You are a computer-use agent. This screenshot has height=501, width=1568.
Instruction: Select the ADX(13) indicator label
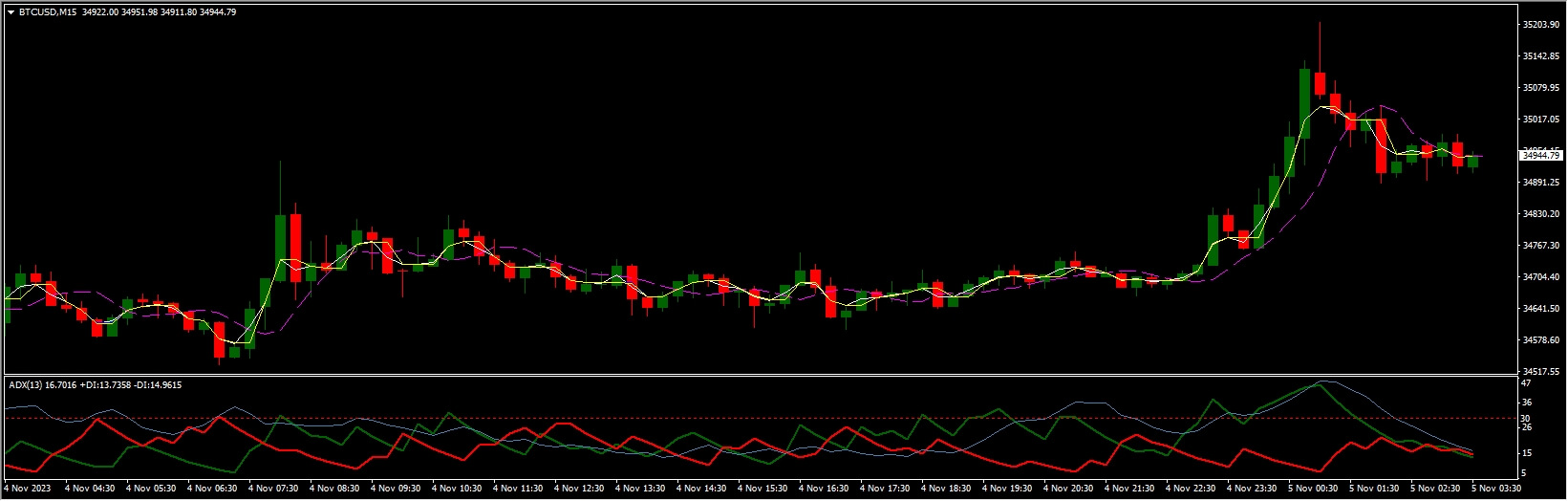tap(26, 384)
